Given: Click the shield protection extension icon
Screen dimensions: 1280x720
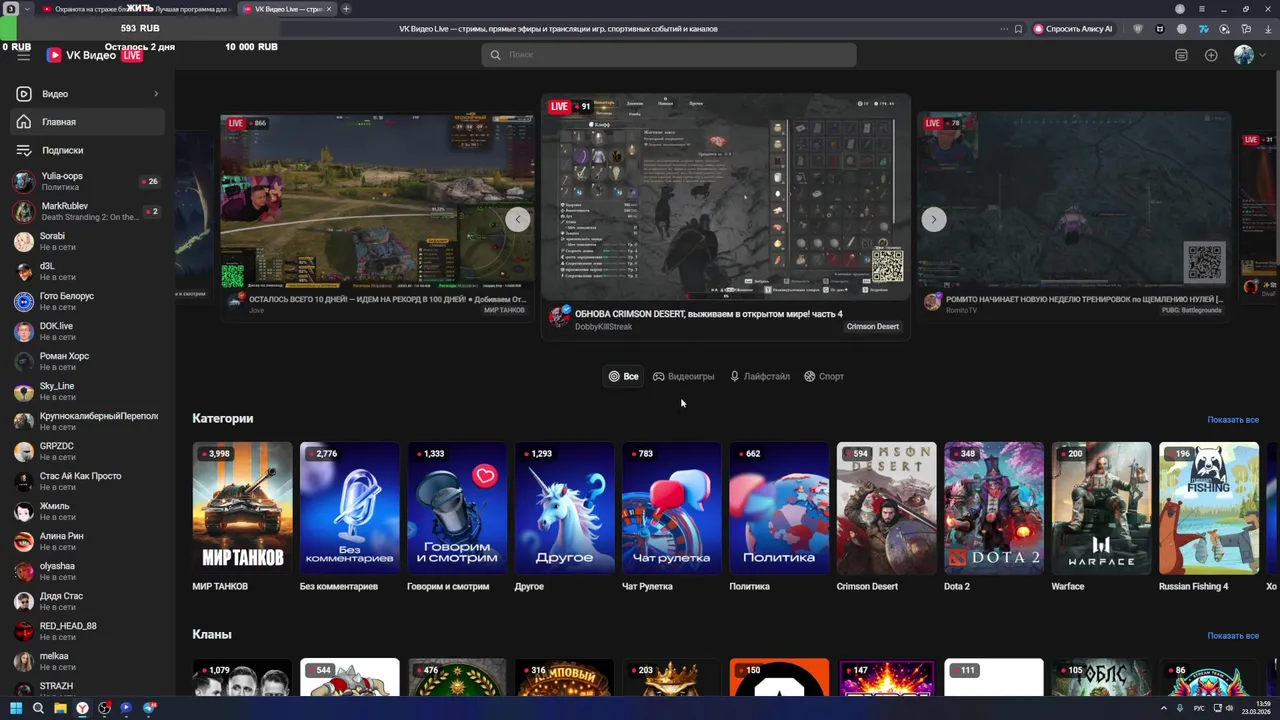Looking at the screenshot, I should click(1138, 29).
